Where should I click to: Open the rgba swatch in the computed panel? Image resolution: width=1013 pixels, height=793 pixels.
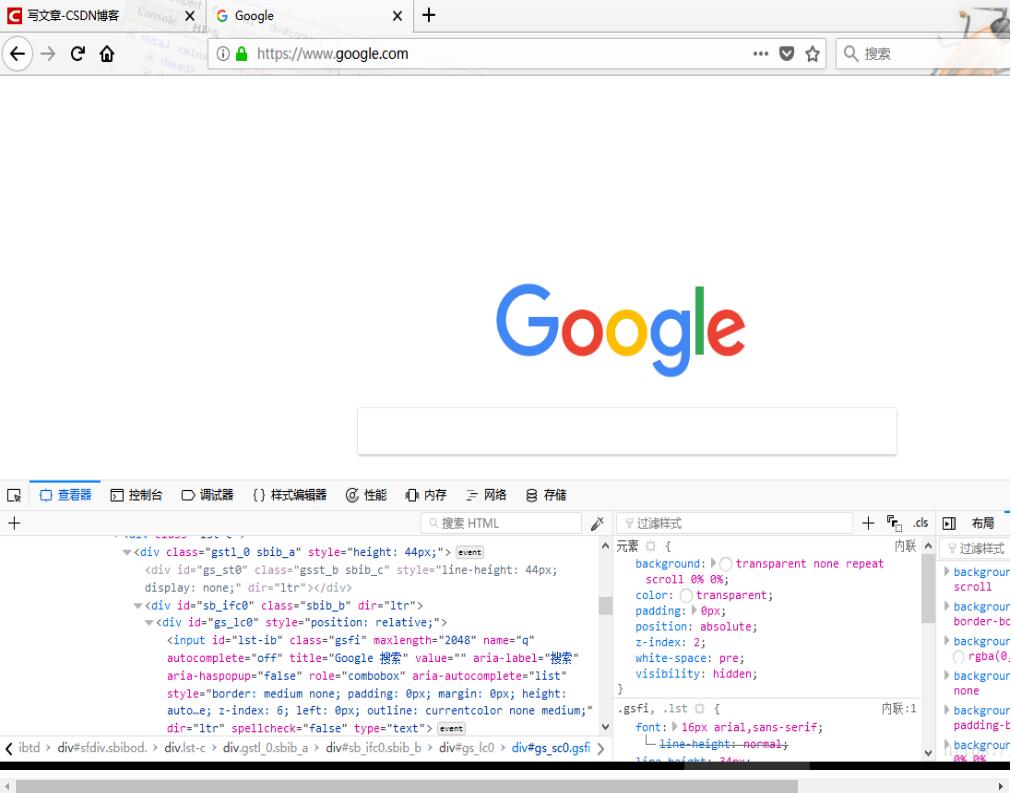(959, 657)
